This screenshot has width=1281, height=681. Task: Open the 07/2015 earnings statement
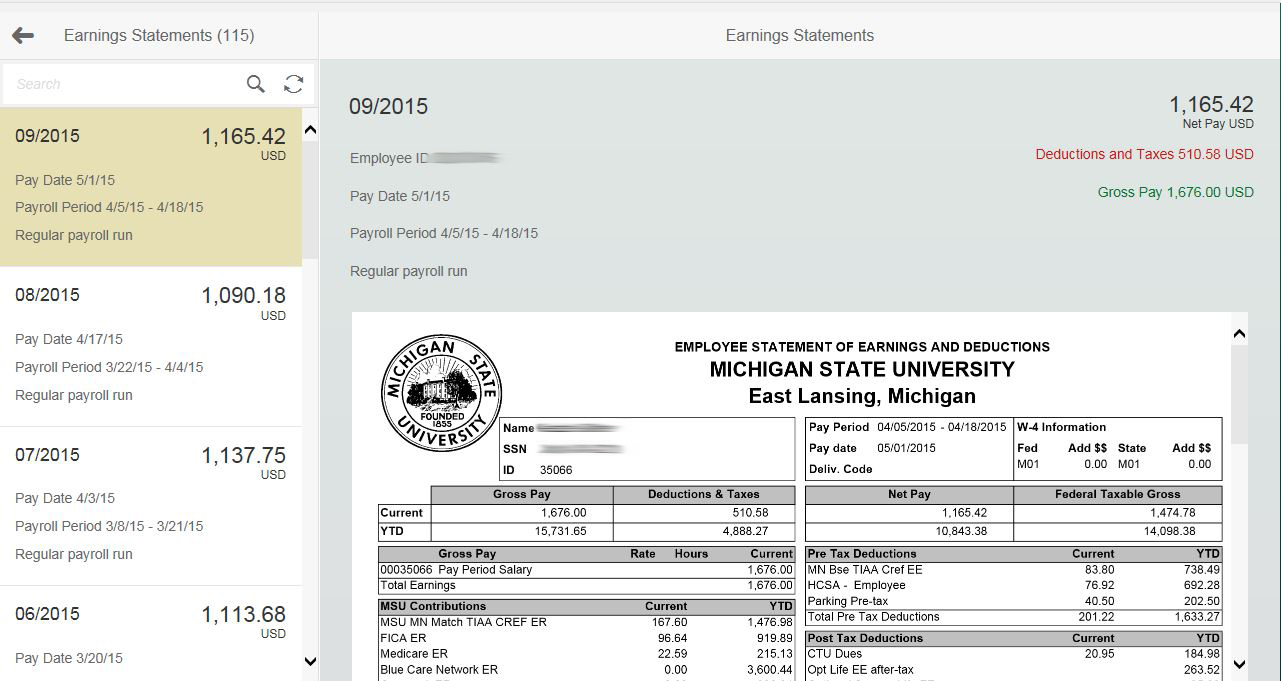point(150,506)
